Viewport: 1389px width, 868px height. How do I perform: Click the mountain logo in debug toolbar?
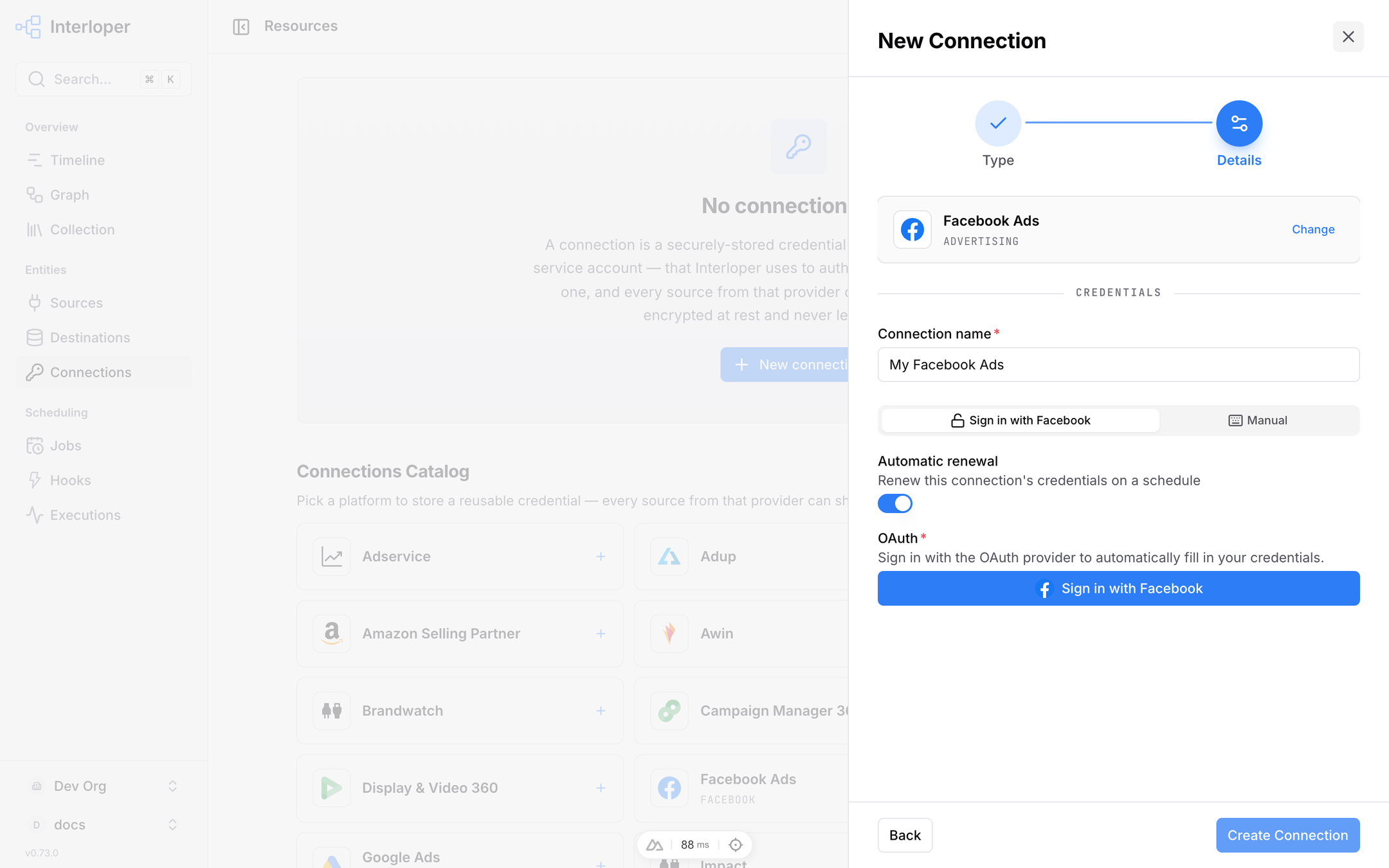coord(655,845)
